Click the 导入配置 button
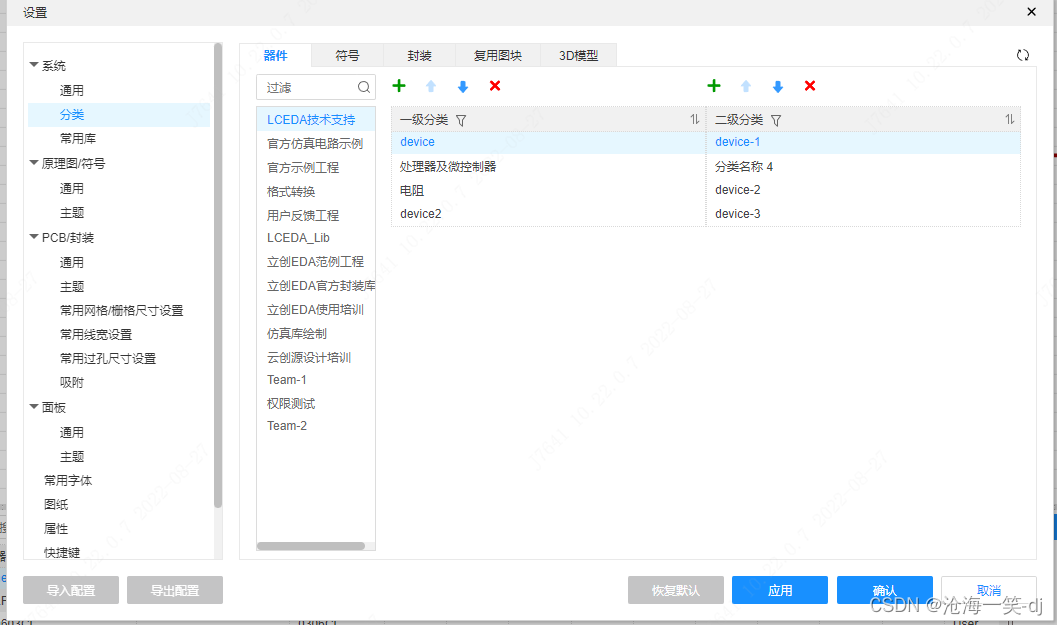 click(x=71, y=590)
